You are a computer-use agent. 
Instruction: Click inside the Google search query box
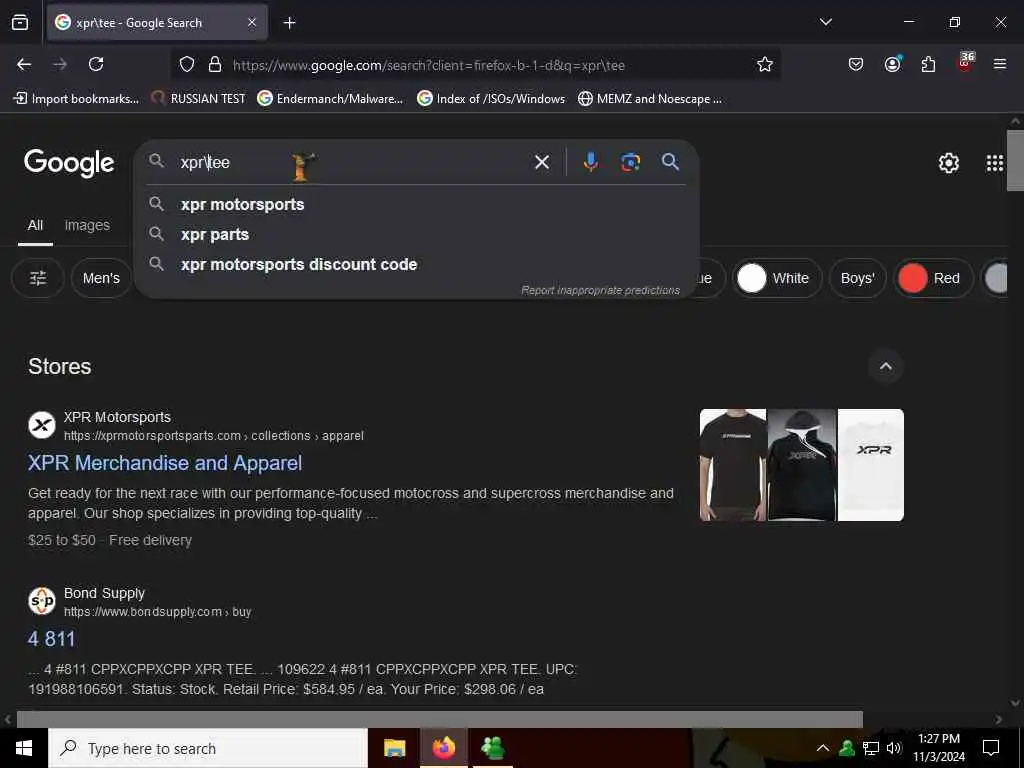coord(353,162)
